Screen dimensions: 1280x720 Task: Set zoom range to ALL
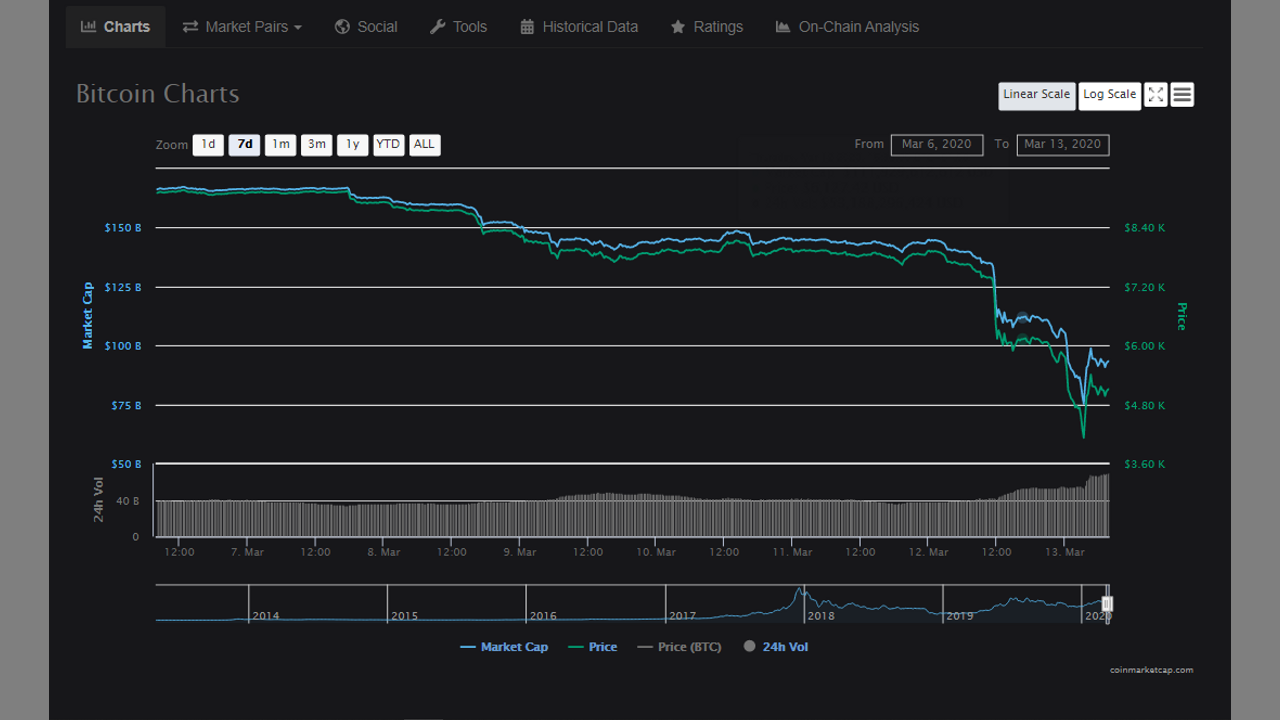click(424, 145)
